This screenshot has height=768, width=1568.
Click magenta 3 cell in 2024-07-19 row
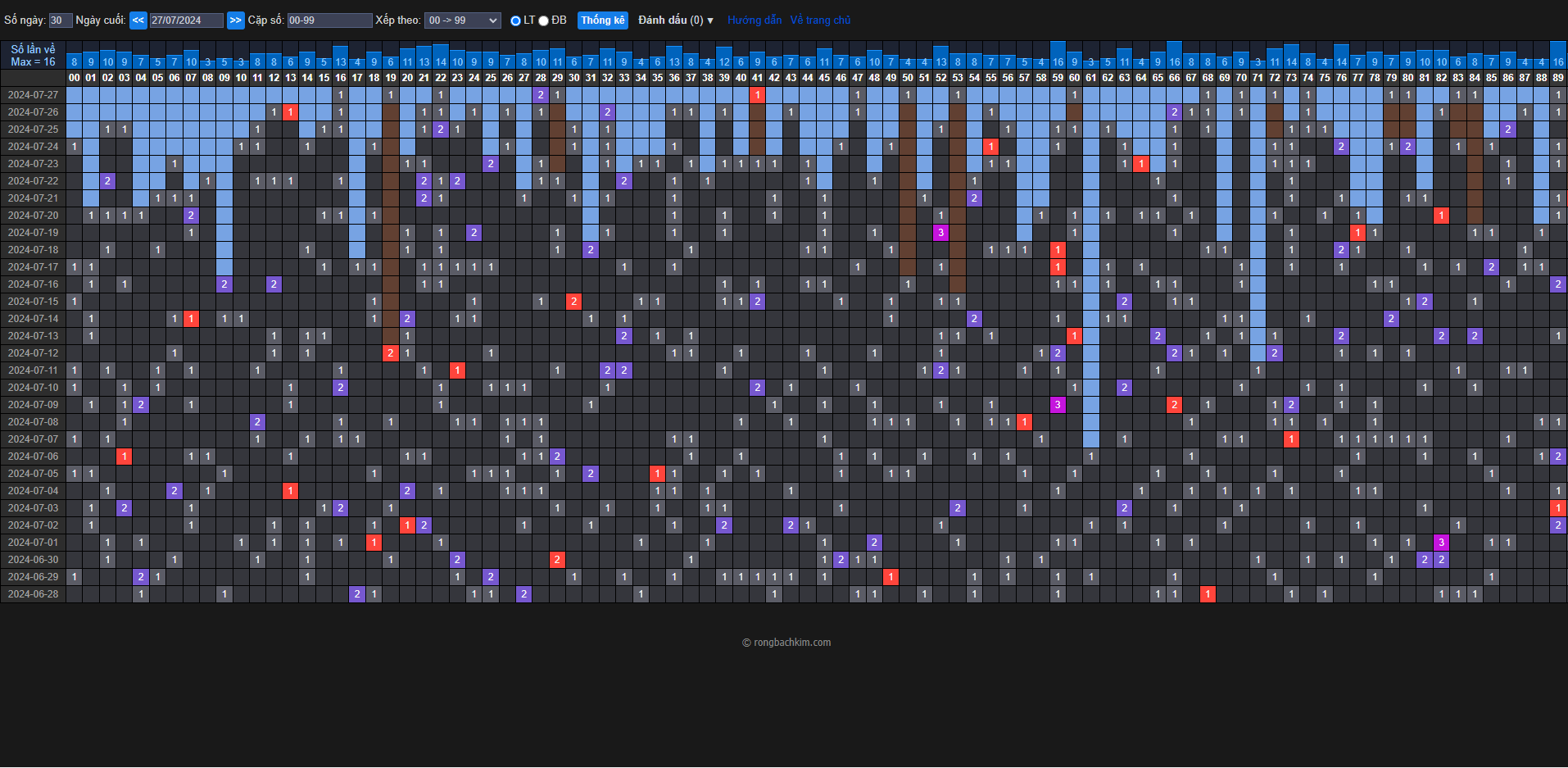pyautogui.click(x=940, y=233)
